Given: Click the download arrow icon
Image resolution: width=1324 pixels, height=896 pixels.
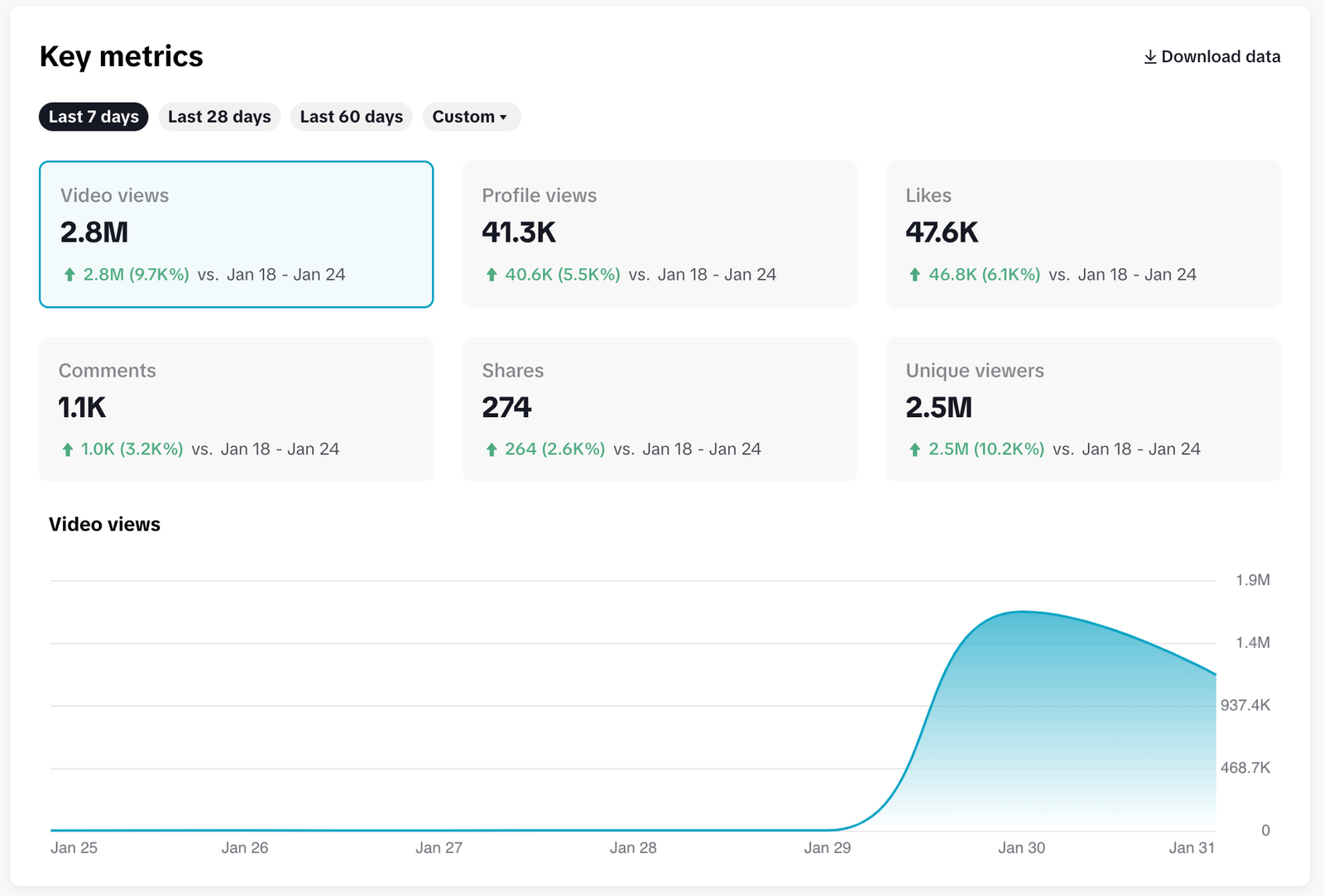Looking at the screenshot, I should tap(1150, 57).
